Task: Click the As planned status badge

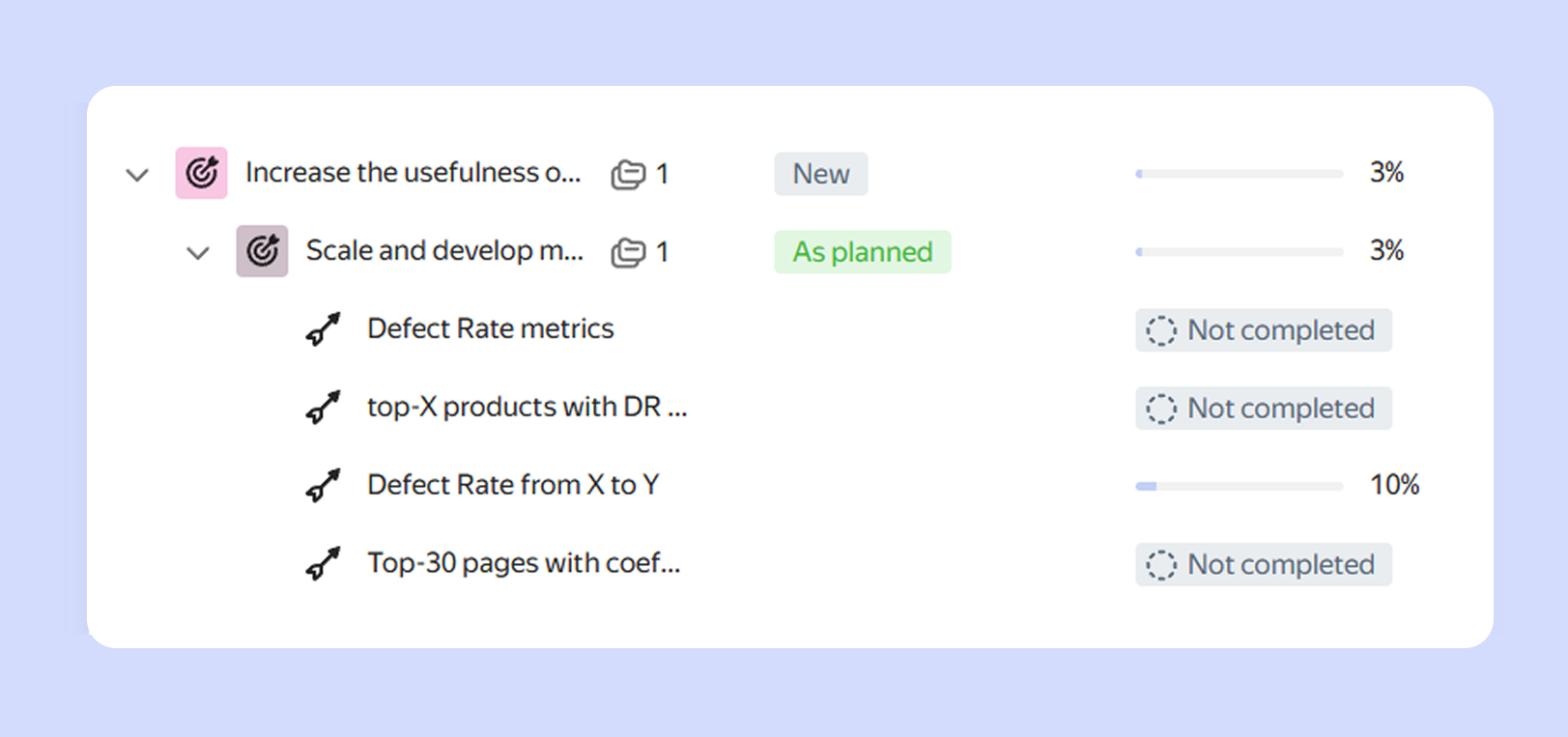Action: click(x=862, y=252)
